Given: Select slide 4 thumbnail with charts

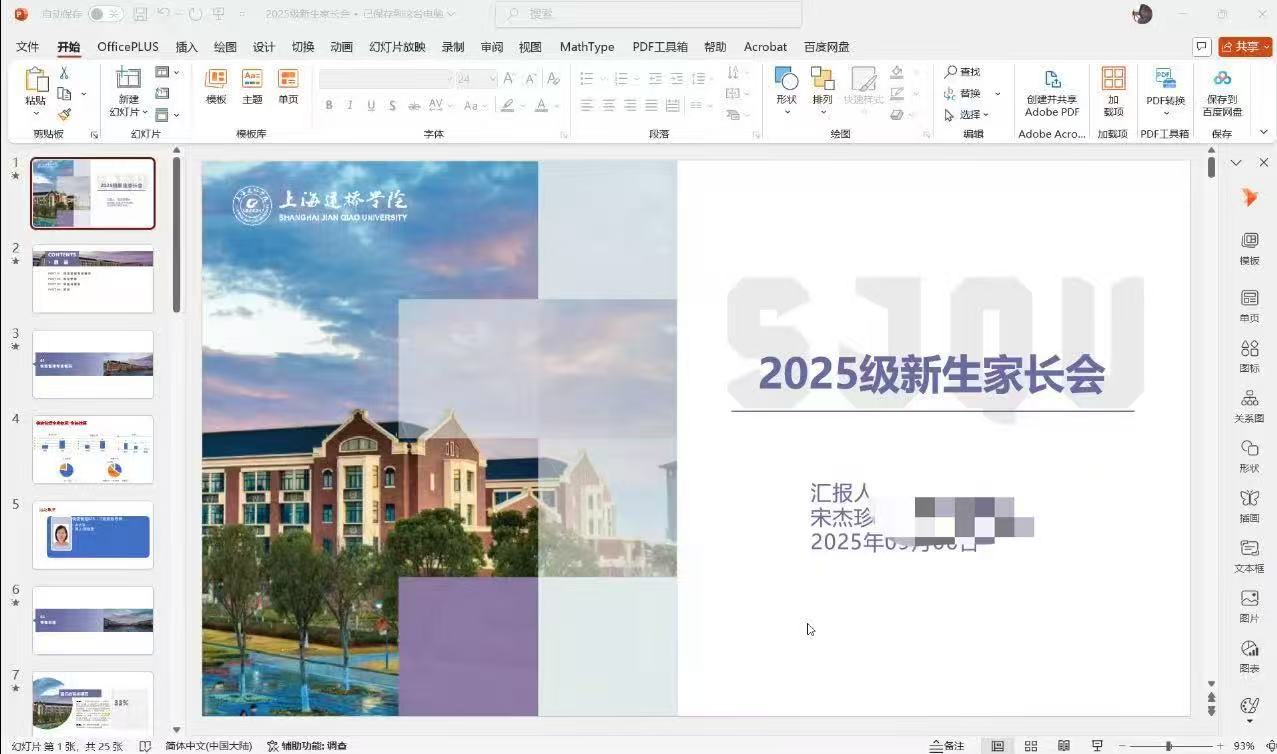Looking at the screenshot, I should click(93, 449).
